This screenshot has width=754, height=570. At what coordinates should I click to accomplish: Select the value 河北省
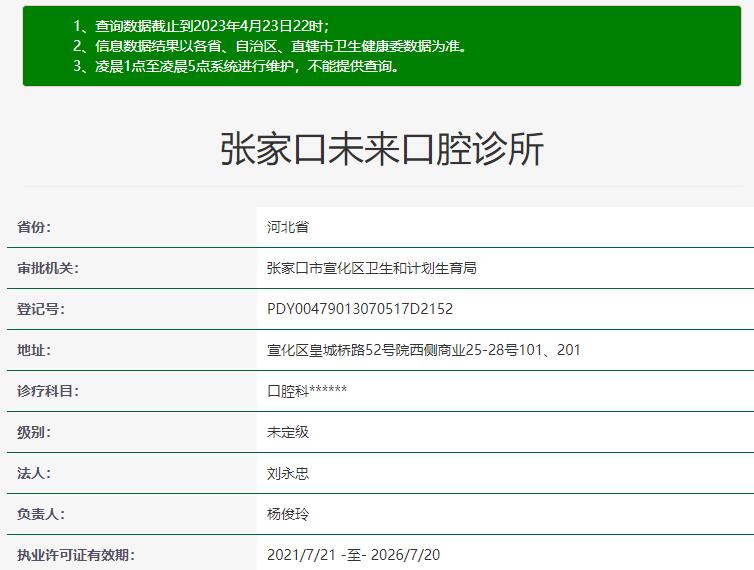pyautogui.click(x=288, y=227)
